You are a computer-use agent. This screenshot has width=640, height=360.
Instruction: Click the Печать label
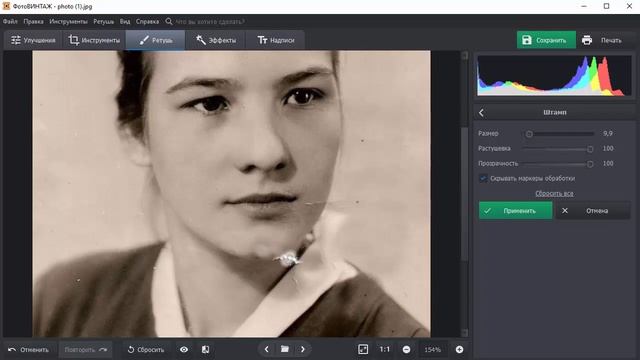point(611,40)
